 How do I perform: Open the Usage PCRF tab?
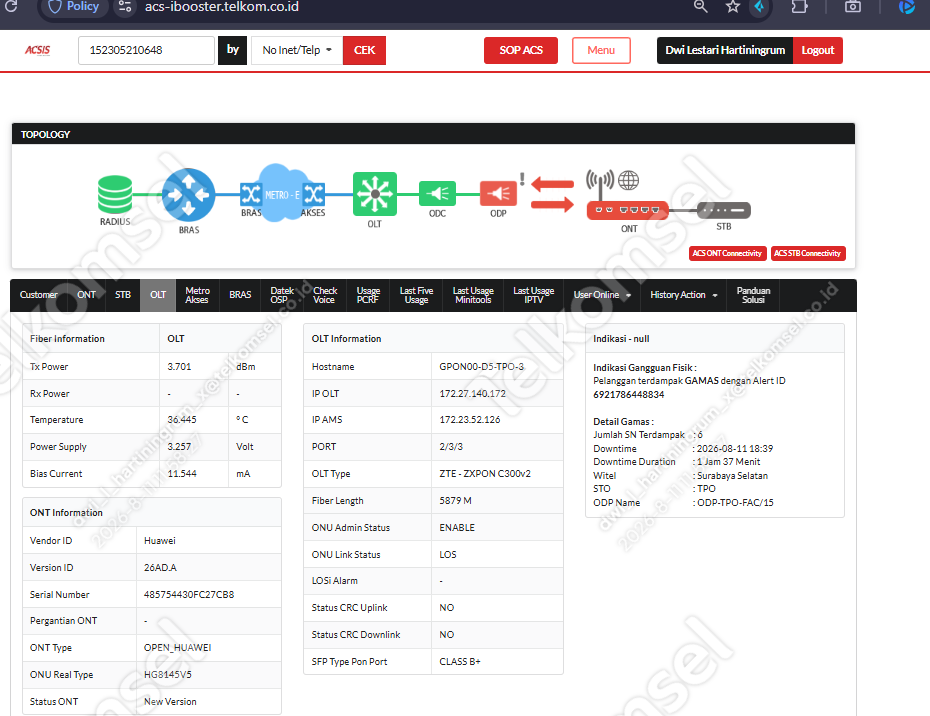(368, 295)
